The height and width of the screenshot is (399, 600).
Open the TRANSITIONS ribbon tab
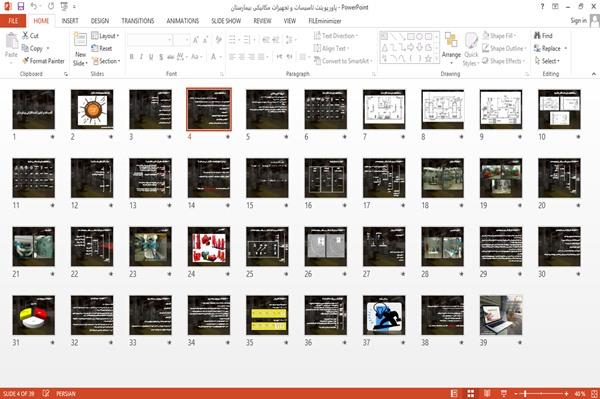[x=138, y=21]
